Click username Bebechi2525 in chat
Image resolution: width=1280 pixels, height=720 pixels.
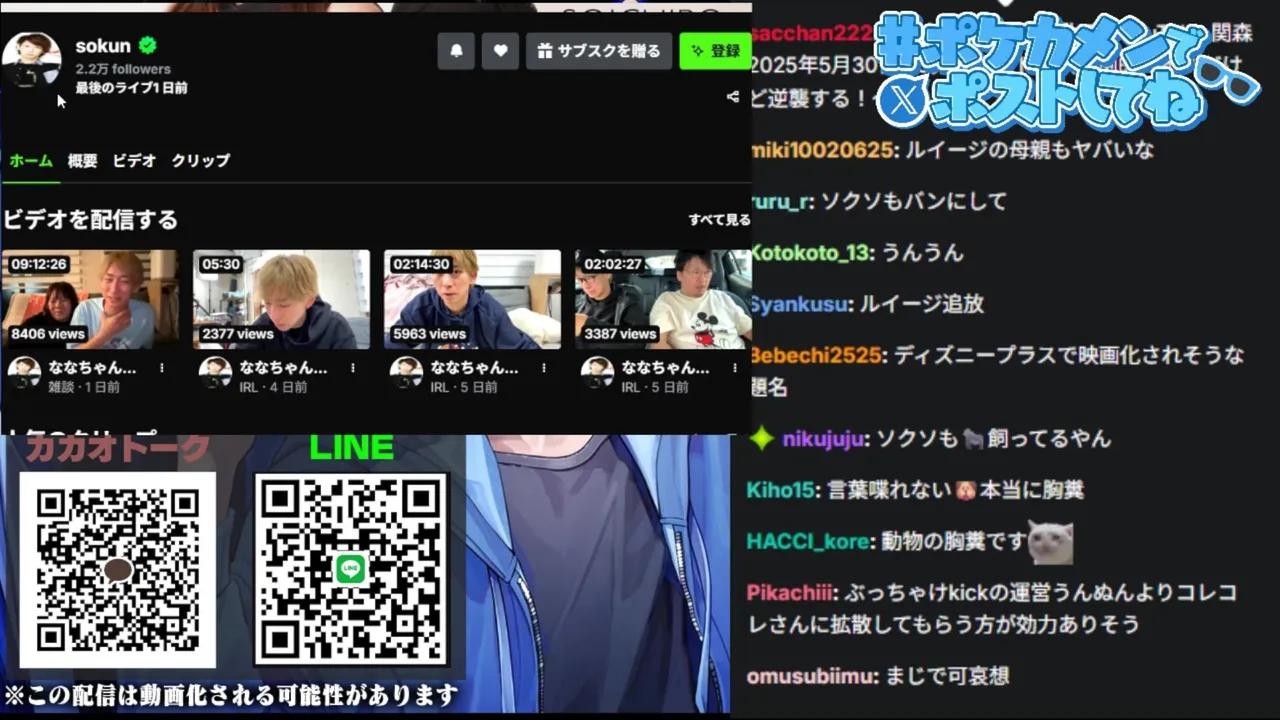click(816, 355)
